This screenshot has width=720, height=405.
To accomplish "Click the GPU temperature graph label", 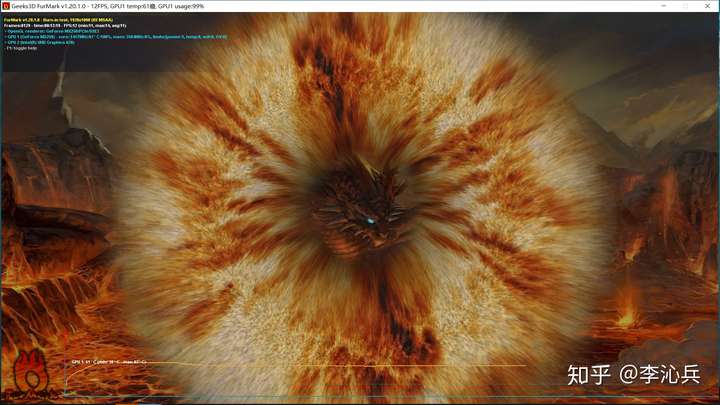I will pyautogui.click(x=109, y=362).
